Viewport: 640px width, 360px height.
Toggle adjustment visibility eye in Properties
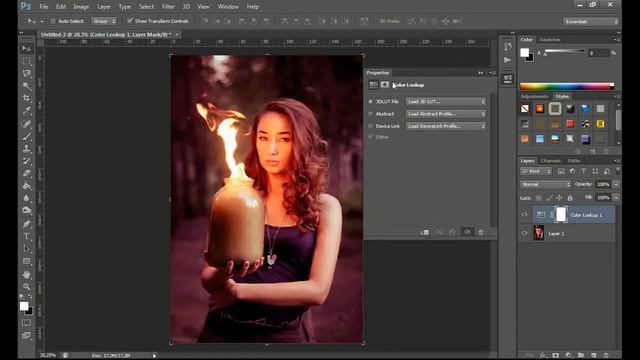pyautogui.click(x=467, y=232)
